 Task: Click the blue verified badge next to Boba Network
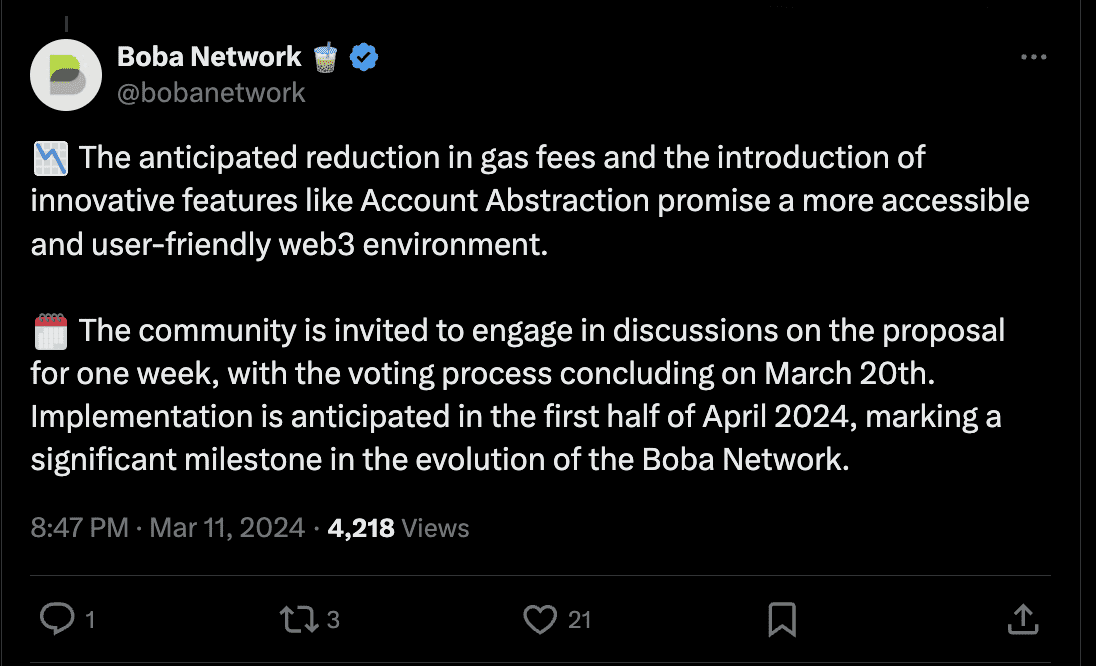tap(363, 57)
